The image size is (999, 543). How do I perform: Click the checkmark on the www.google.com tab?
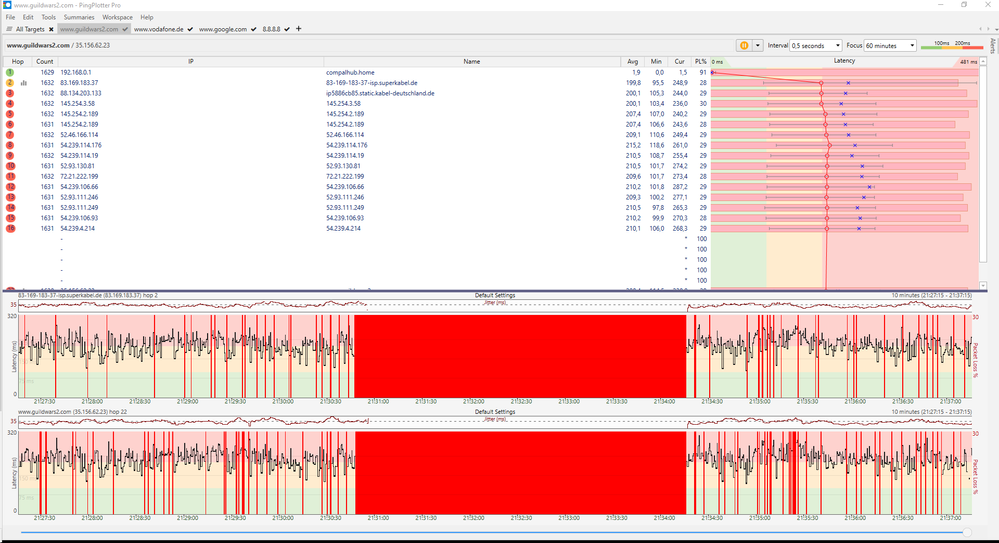click(254, 30)
